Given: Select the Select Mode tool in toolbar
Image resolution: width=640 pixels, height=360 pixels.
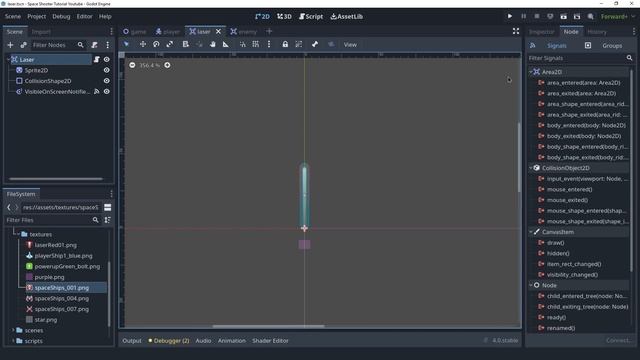Looking at the screenshot, I should [126, 44].
